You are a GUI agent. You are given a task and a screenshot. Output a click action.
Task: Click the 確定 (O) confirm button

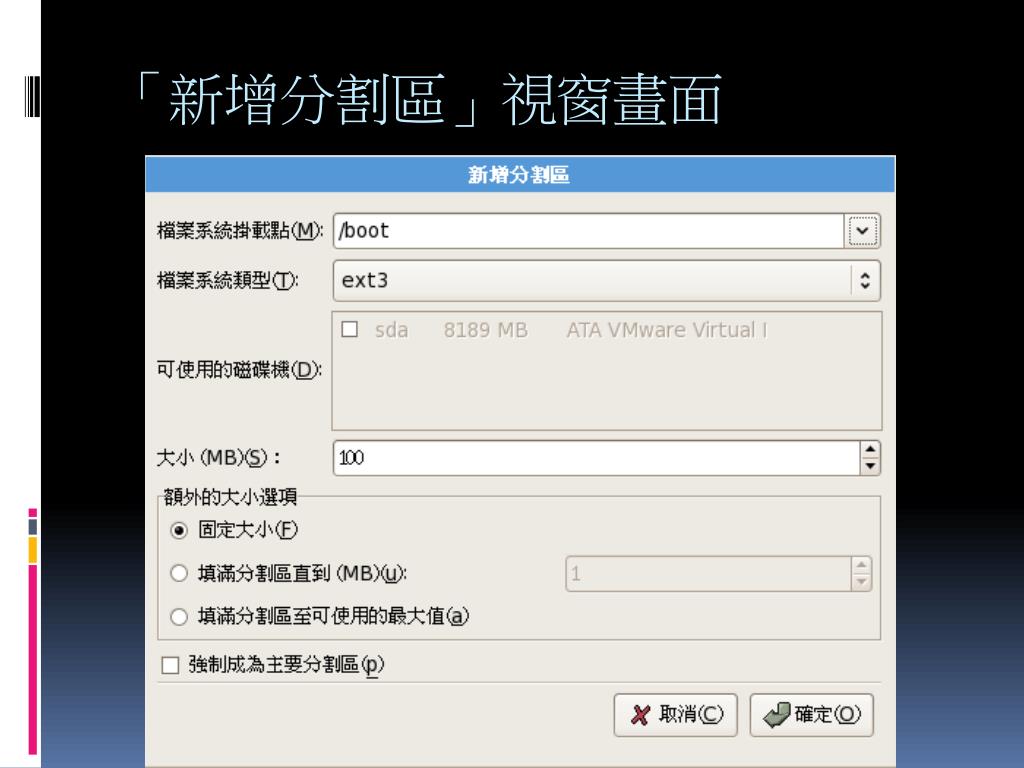coord(811,715)
